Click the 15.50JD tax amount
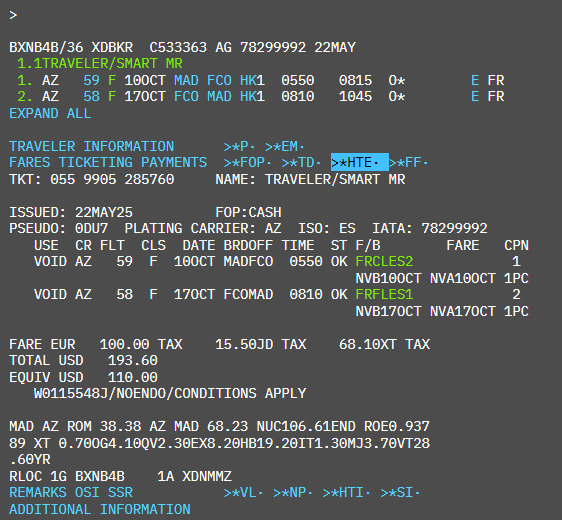 [x=244, y=344]
